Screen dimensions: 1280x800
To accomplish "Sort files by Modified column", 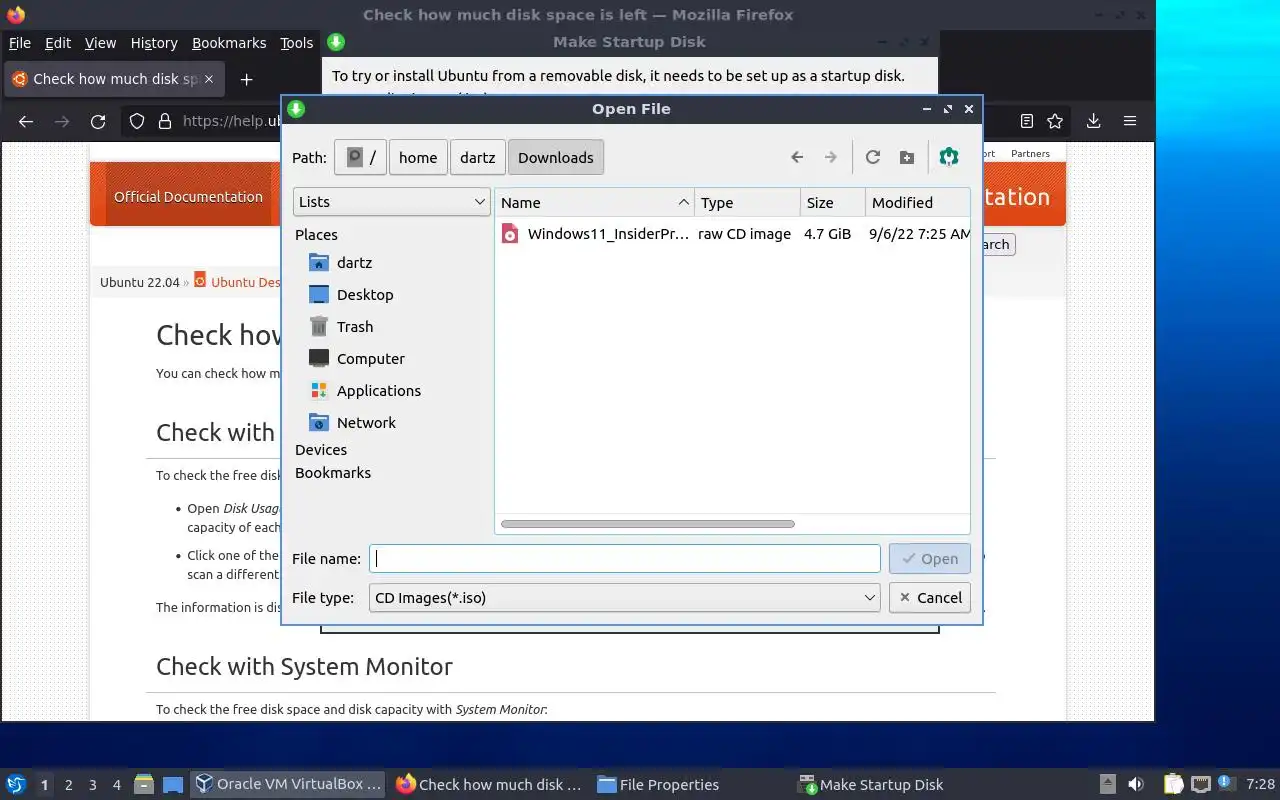I will [x=917, y=202].
